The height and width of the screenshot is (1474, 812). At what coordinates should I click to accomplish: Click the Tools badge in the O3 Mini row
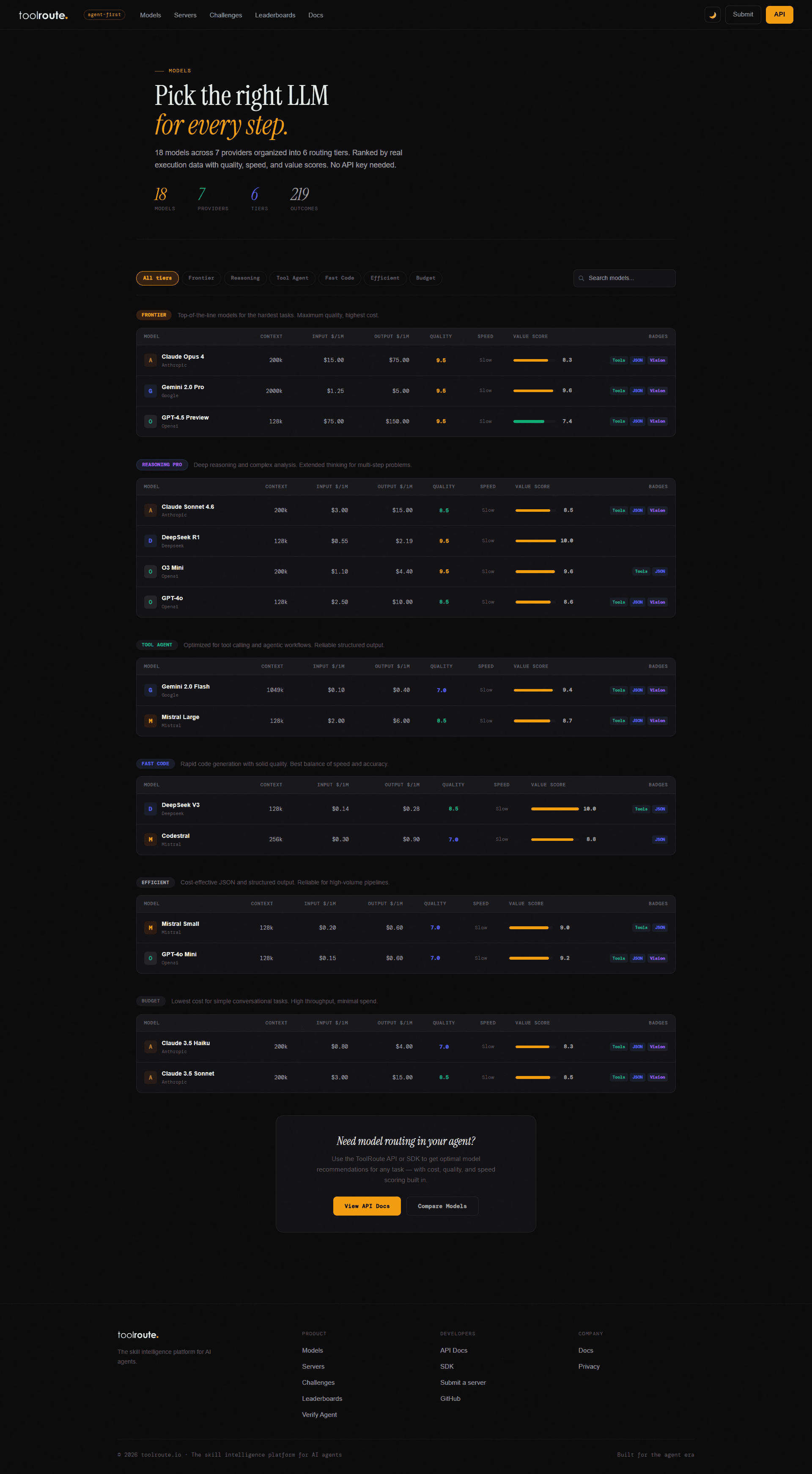[x=641, y=572]
